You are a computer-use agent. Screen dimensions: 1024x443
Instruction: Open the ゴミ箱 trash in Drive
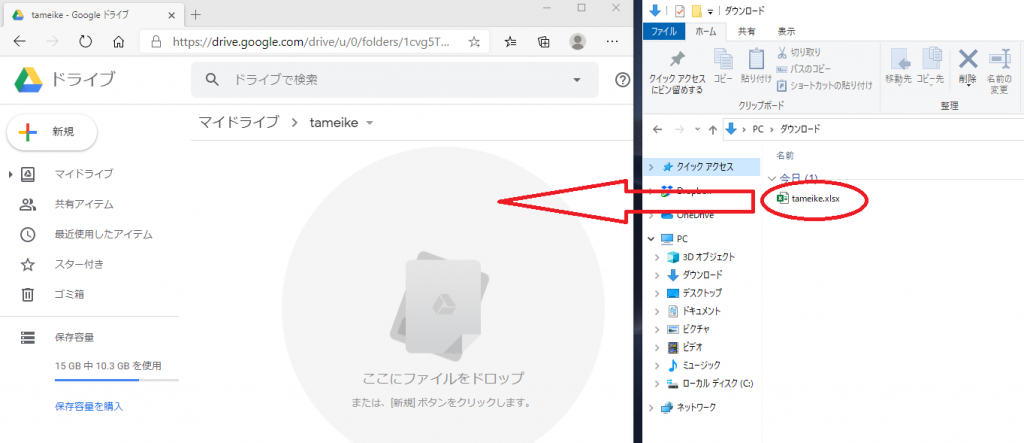(68, 294)
